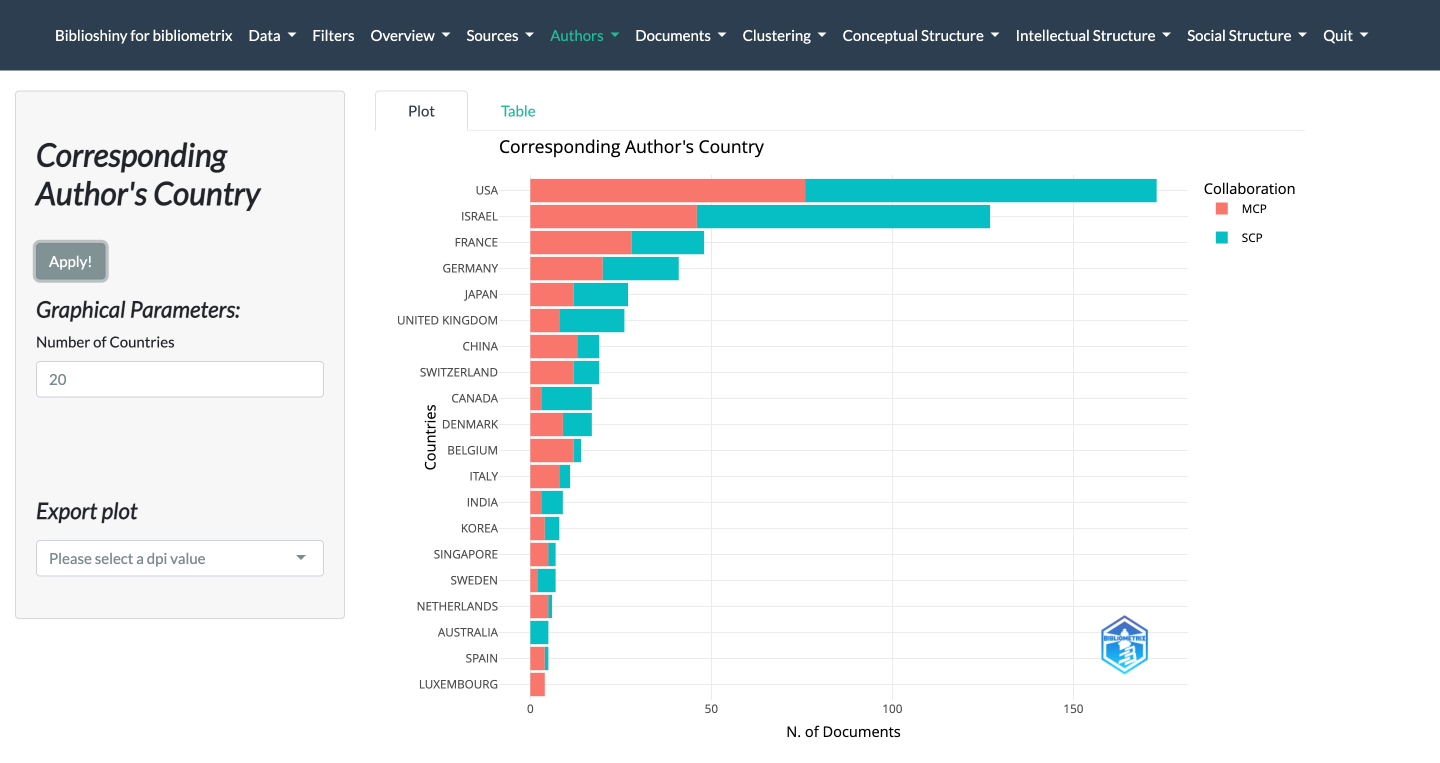Click the BELGIUM axis label
The image size is (1440, 763).
click(x=472, y=450)
